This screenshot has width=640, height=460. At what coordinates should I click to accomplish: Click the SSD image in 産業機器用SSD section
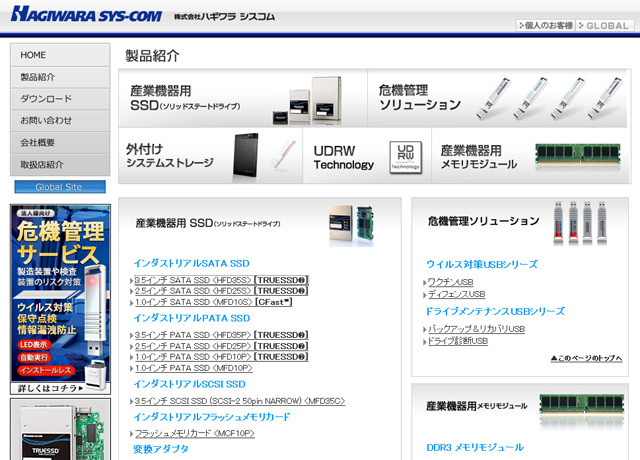[351, 225]
